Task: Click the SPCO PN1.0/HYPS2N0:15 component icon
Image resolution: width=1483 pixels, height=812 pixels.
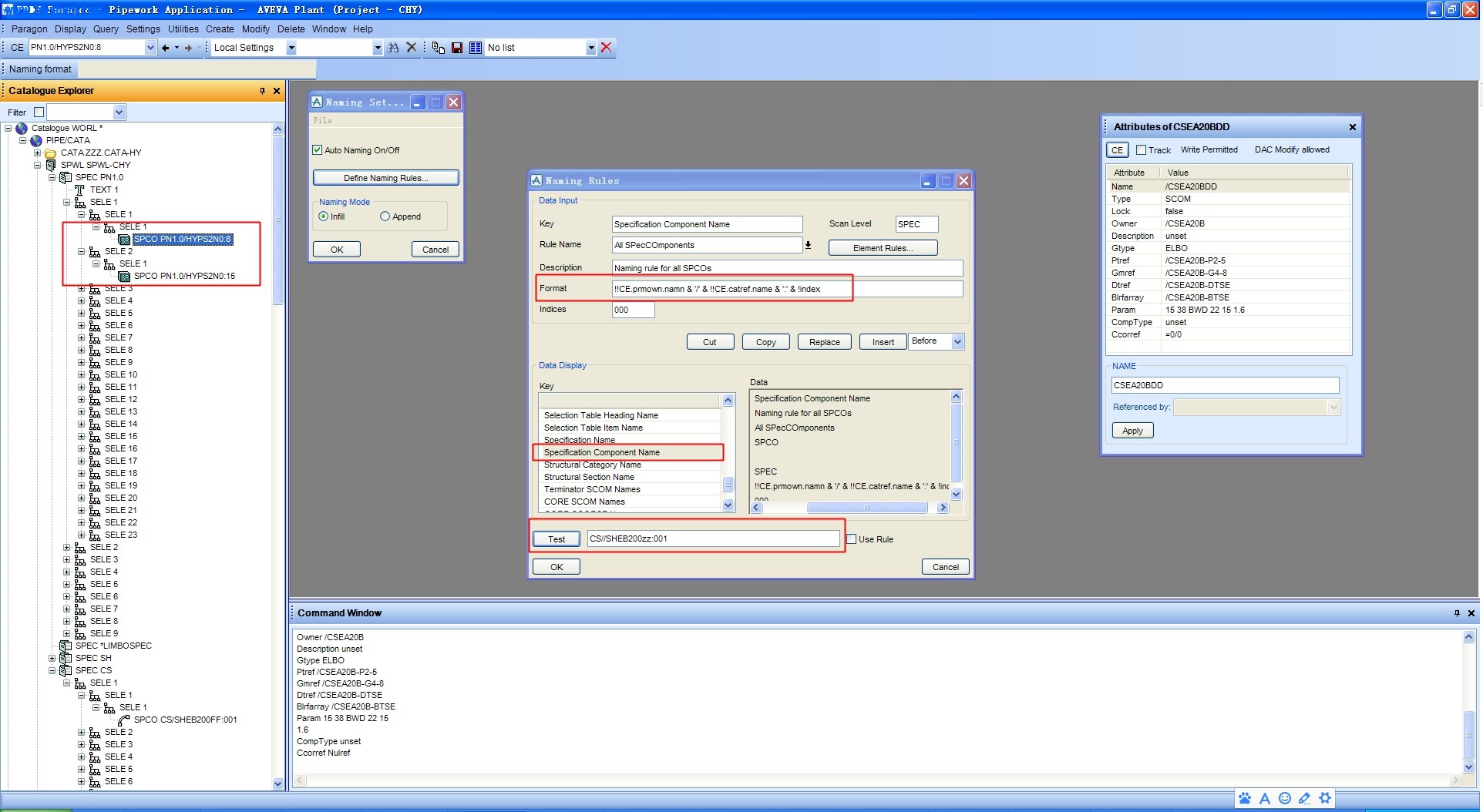Action: pyautogui.click(x=124, y=276)
